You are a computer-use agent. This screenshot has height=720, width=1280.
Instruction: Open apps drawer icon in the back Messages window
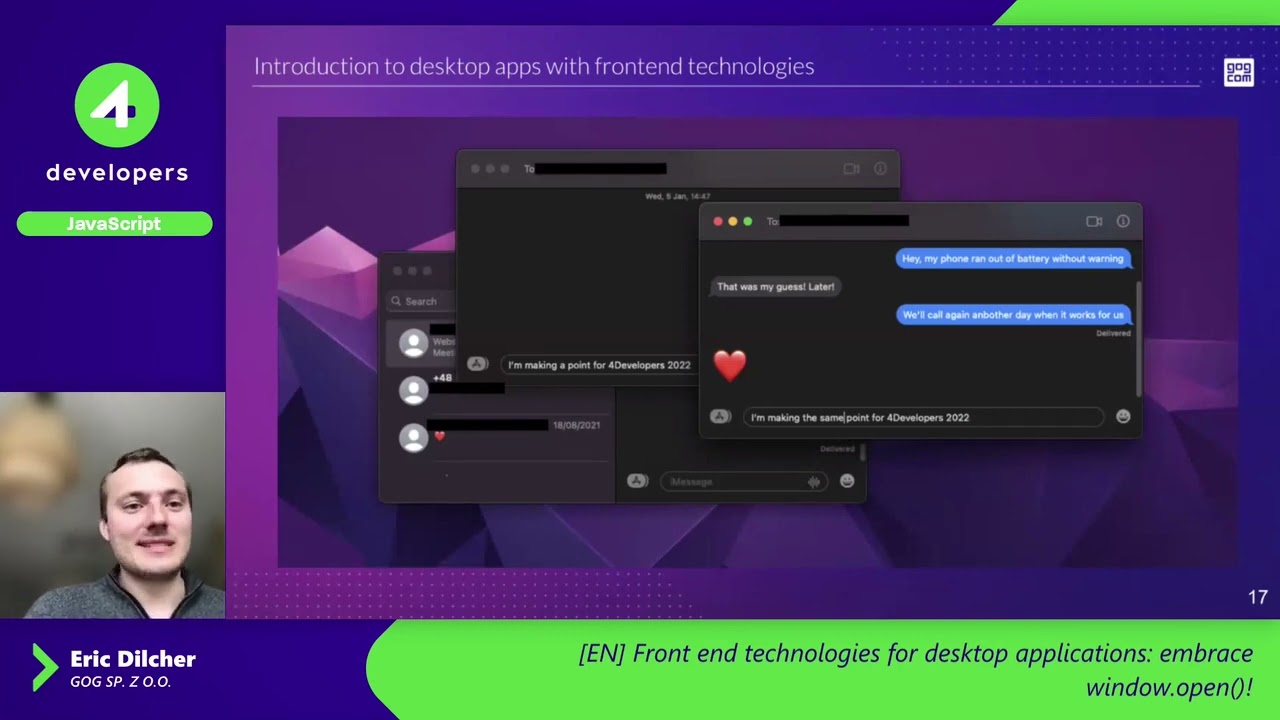pyautogui.click(x=637, y=481)
